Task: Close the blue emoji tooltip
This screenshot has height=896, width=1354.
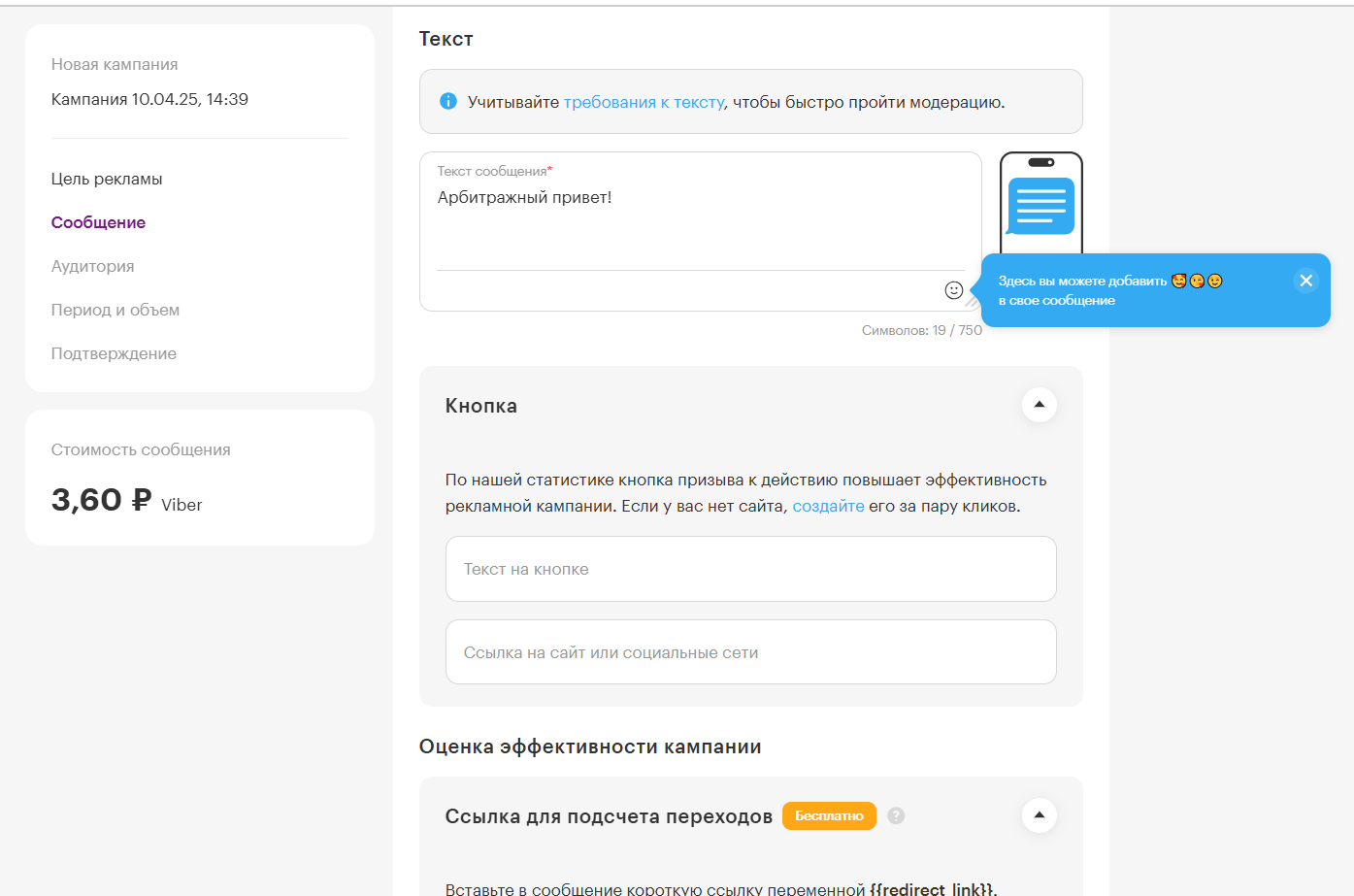Action: tap(1305, 281)
